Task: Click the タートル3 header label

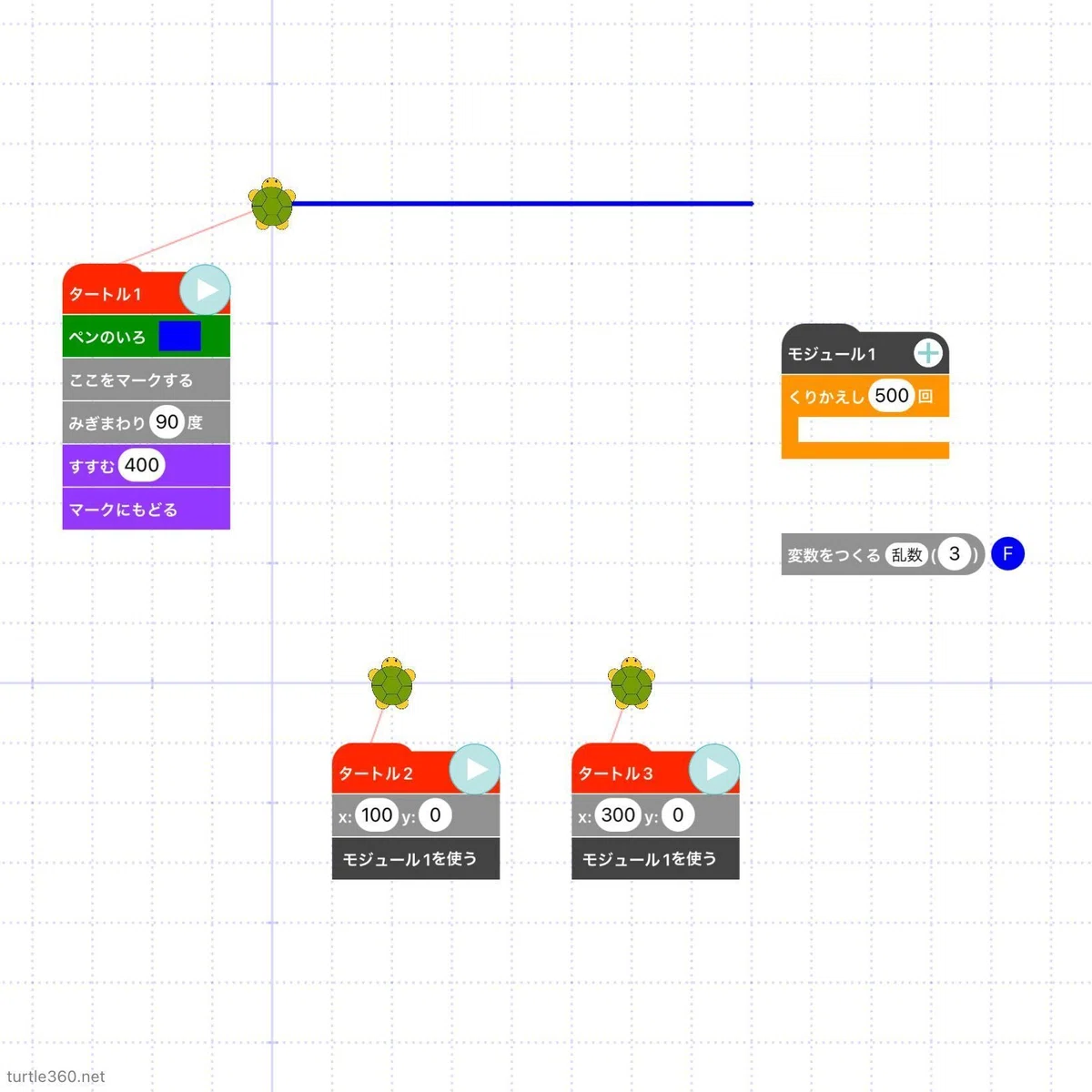Action: 616,773
